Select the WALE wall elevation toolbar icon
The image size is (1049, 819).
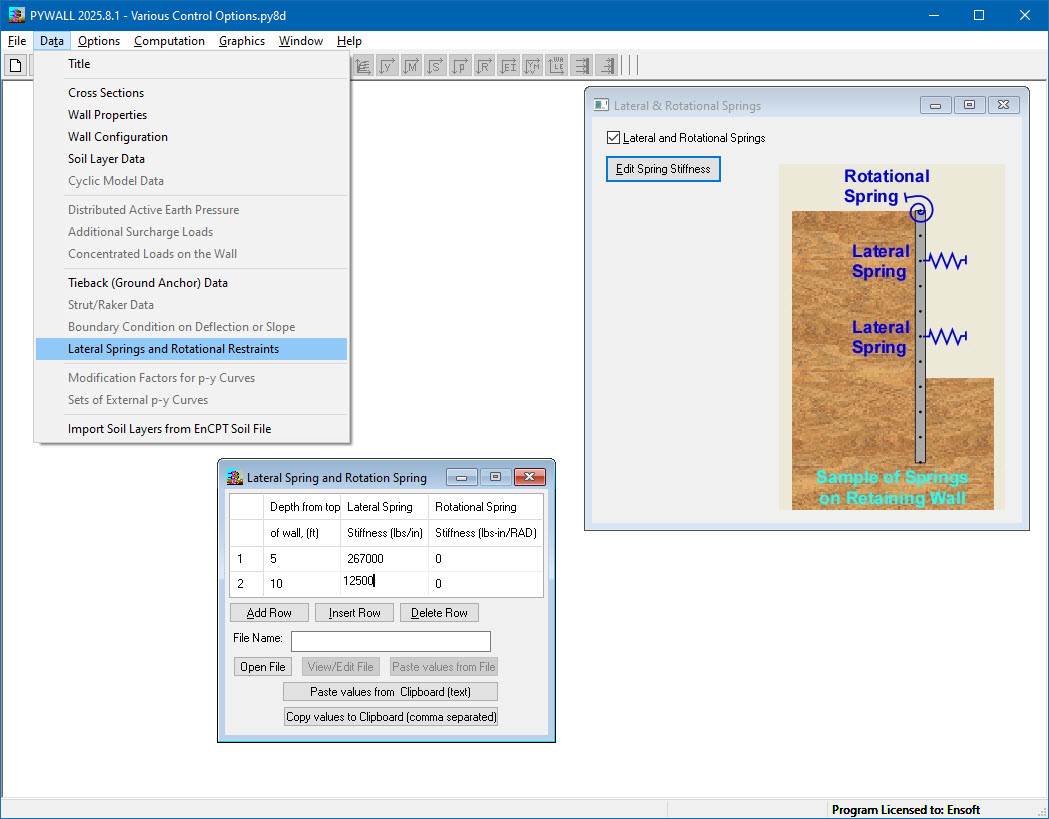558,65
